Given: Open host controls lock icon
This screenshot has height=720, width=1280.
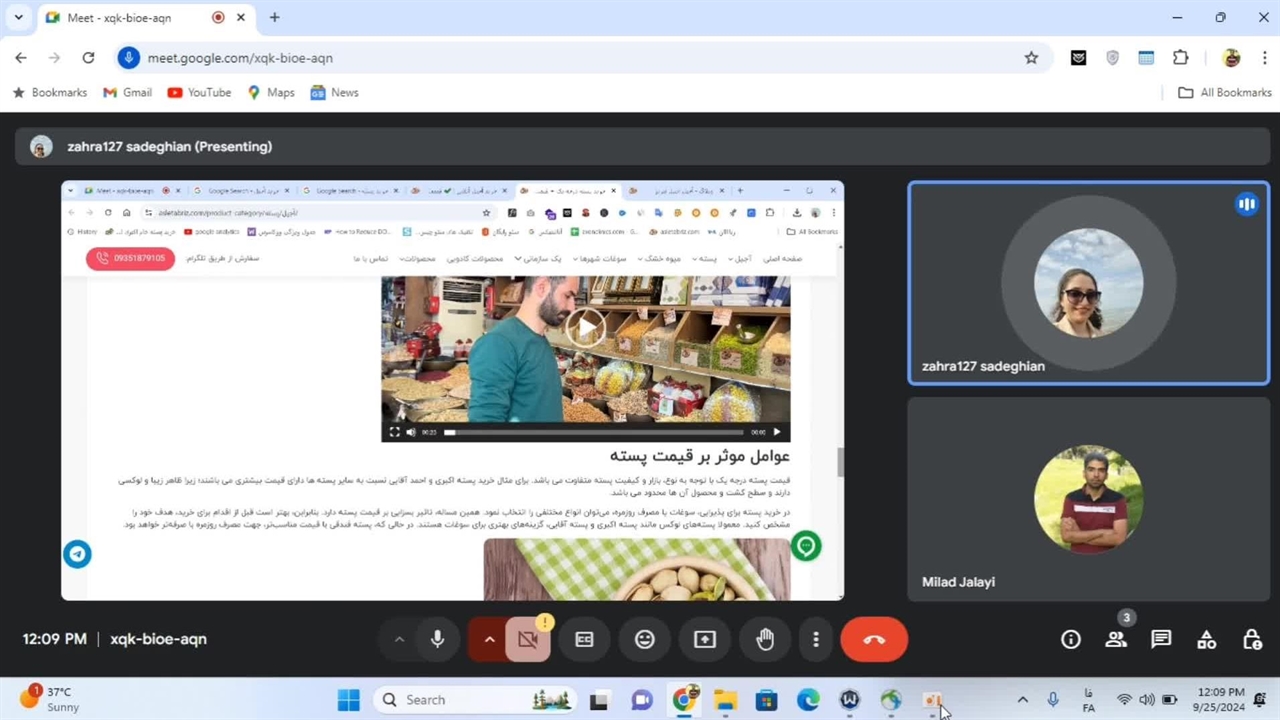Looking at the screenshot, I should click(1251, 640).
